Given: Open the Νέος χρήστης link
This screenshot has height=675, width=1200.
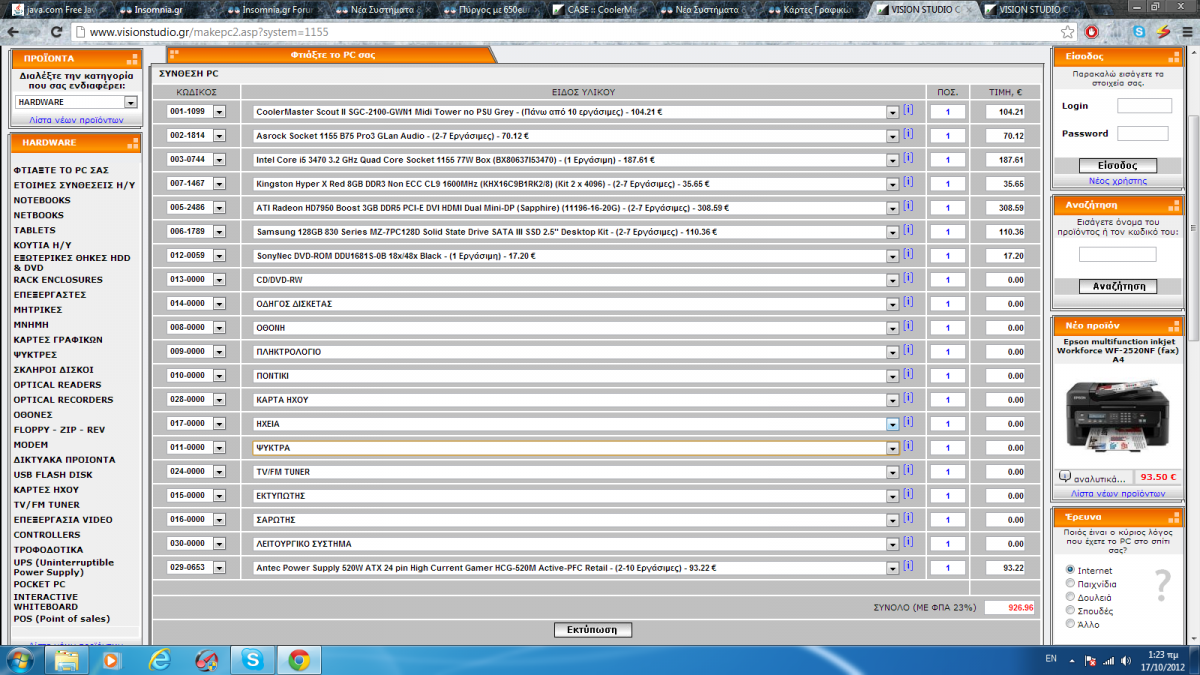Looking at the screenshot, I should click(x=1118, y=181).
